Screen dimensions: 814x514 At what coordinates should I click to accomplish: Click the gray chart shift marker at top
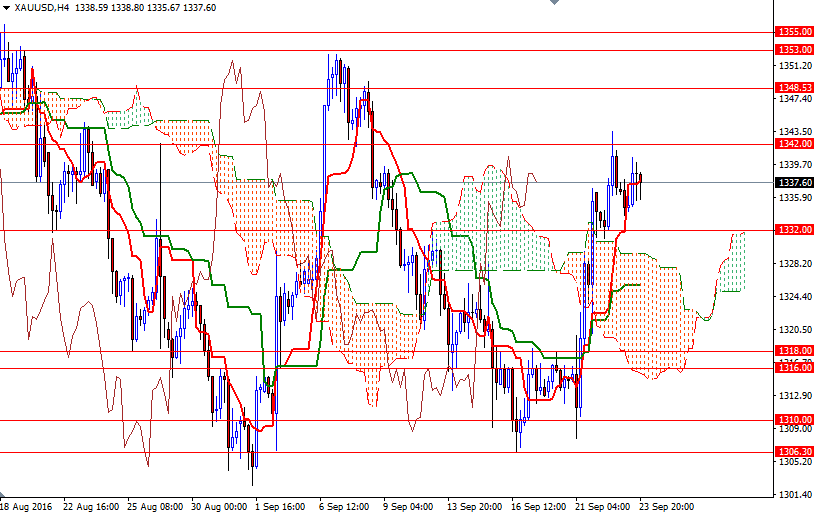pos(555,4)
